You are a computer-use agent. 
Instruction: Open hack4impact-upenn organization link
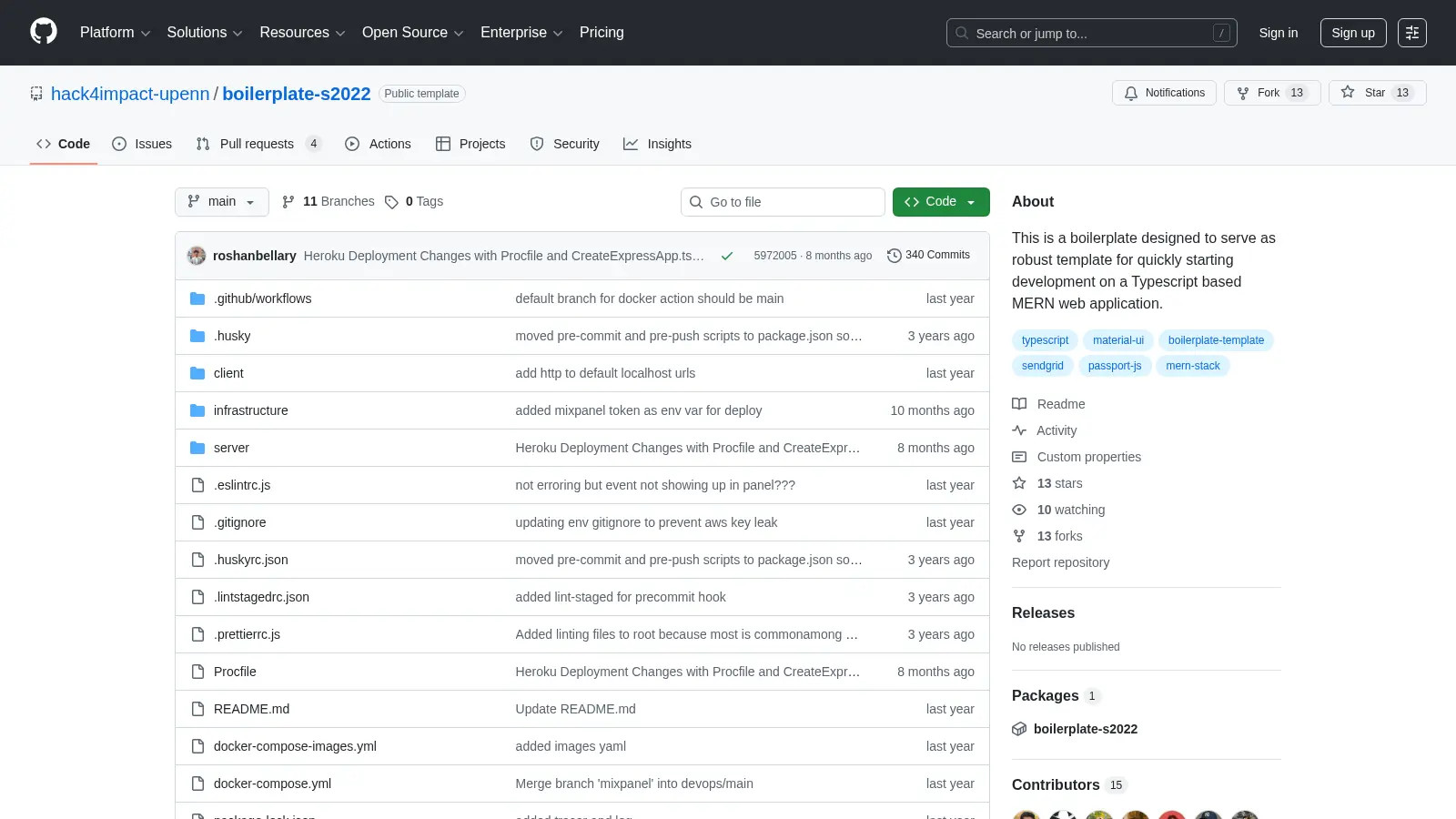[130, 94]
